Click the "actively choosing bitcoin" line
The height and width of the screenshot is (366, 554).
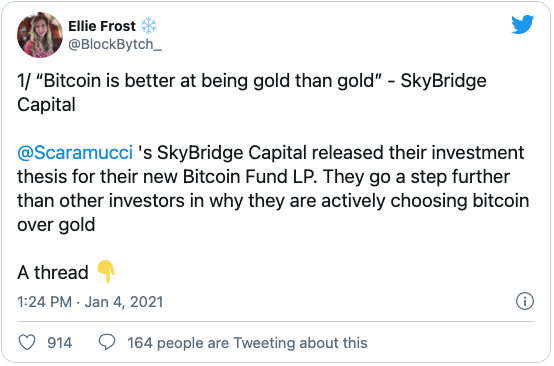[x=425, y=201]
